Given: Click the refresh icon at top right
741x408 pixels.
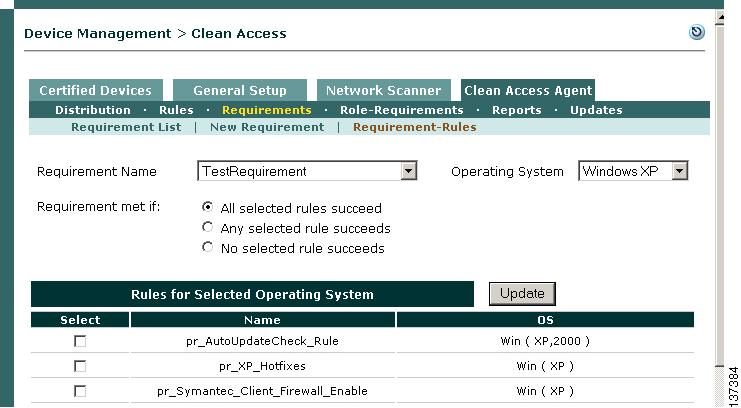Looking at the screenshot, I should coord(697,33).
